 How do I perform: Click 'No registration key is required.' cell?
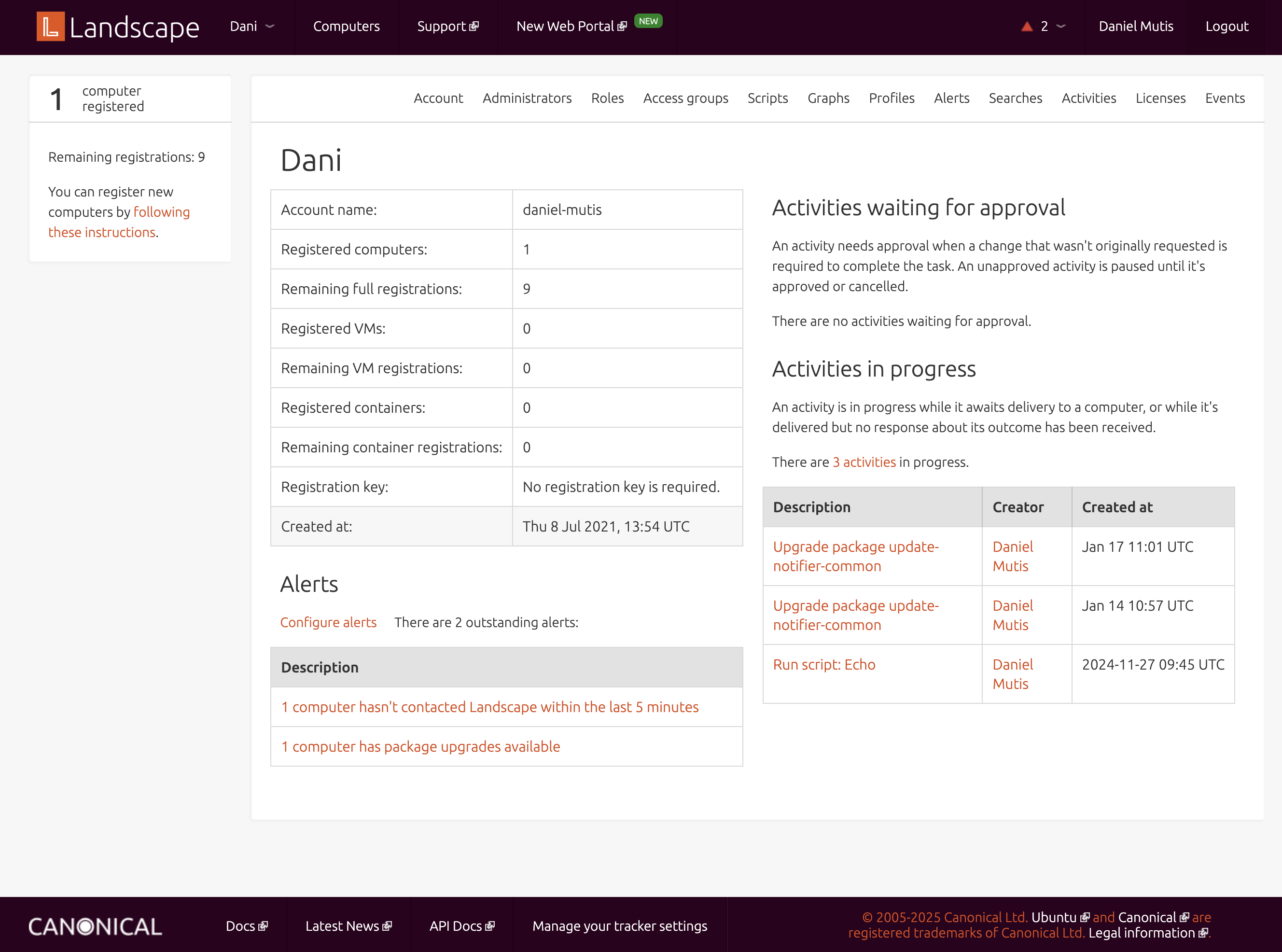[x=627, y=487]
